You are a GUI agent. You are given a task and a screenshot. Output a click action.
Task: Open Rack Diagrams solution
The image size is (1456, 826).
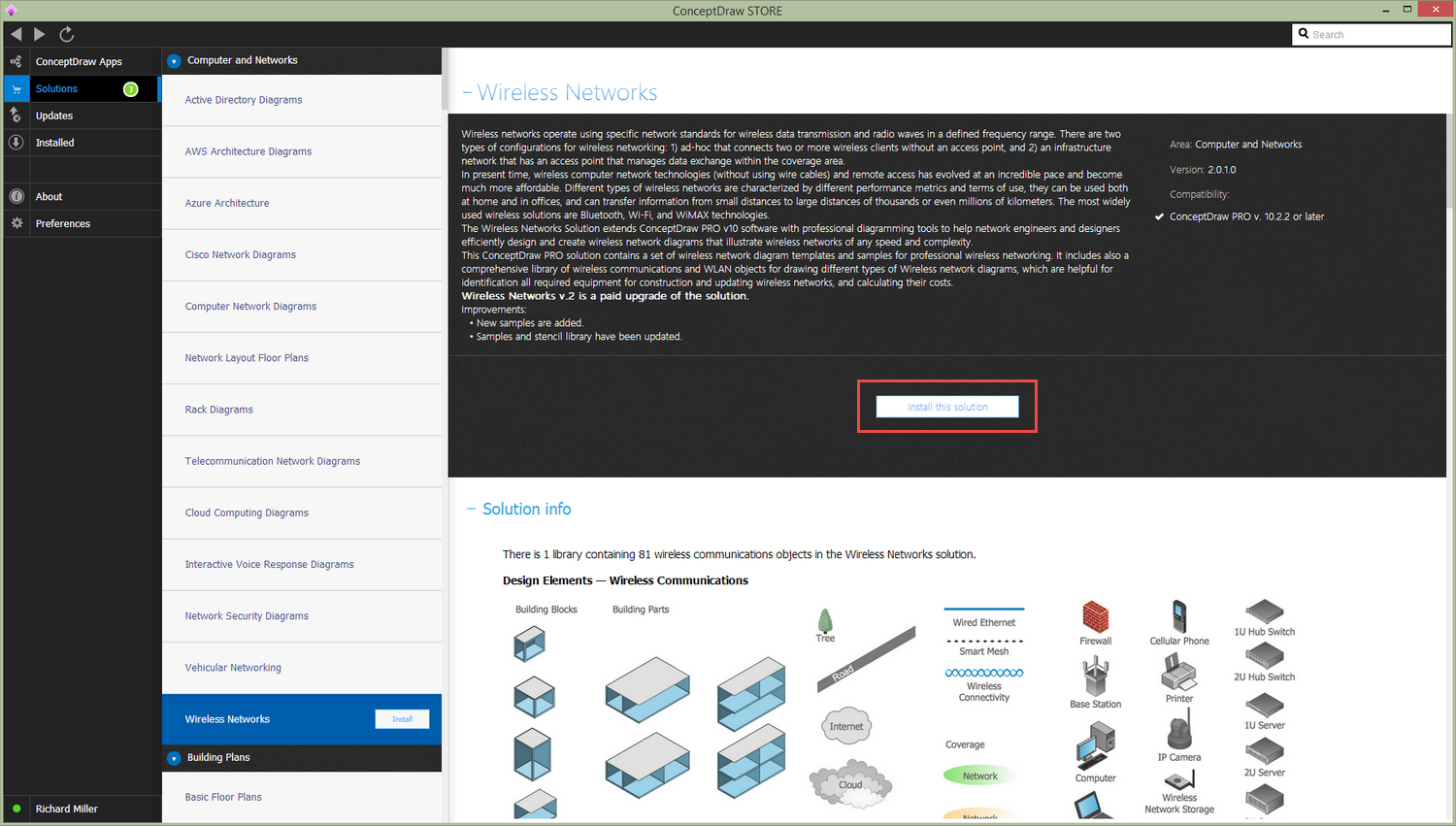[302, 409]
